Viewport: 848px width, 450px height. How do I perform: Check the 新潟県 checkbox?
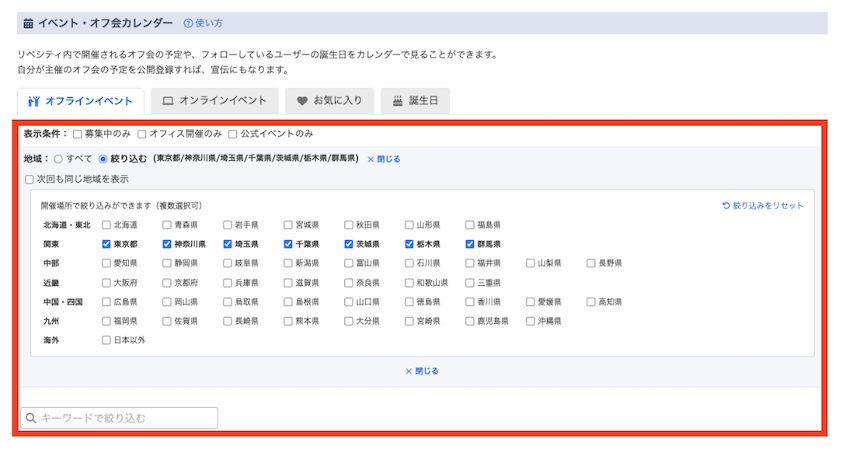[x=288, y=263]
